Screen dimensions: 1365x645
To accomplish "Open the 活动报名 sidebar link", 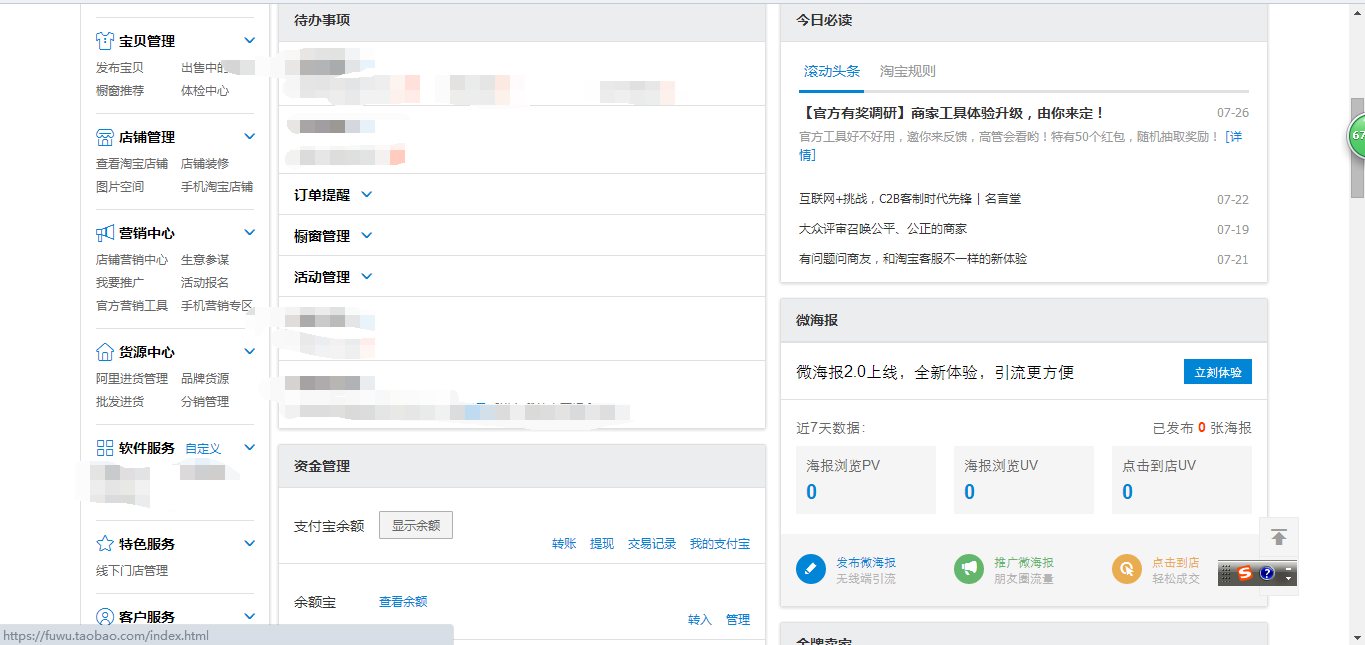I will [x=205, y=283].
